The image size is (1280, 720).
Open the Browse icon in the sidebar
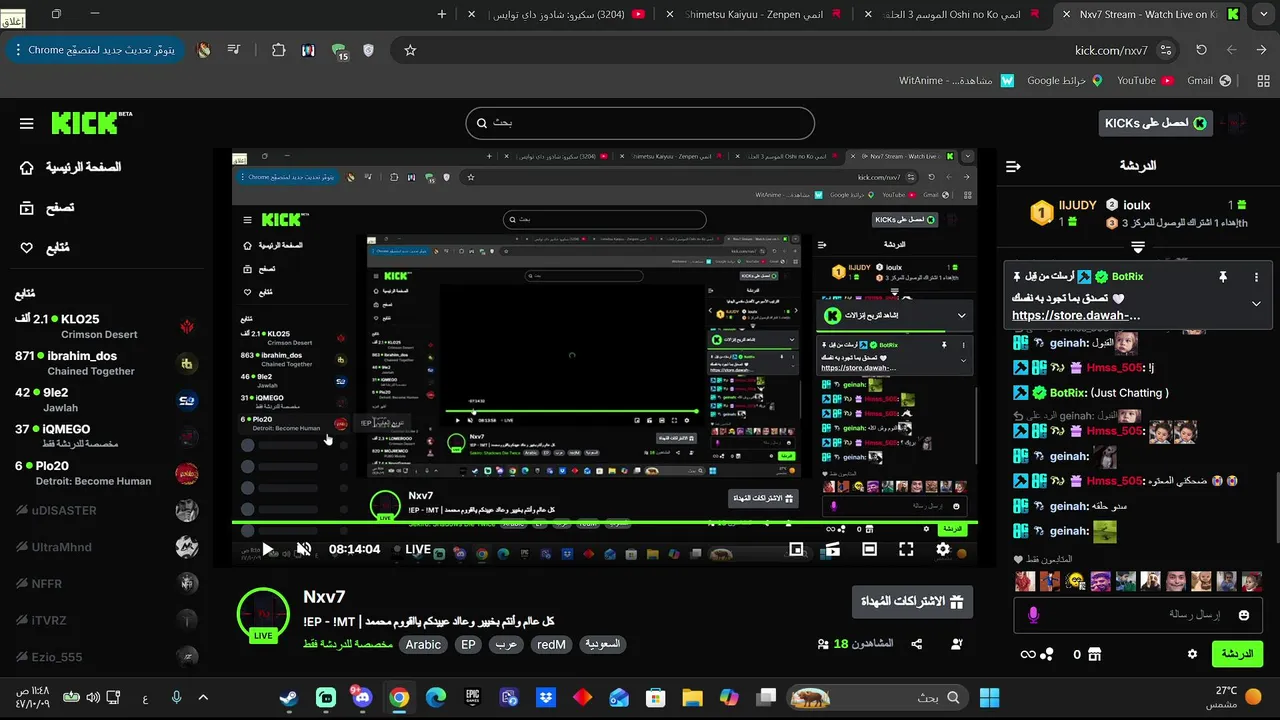(x=27, y=208)
